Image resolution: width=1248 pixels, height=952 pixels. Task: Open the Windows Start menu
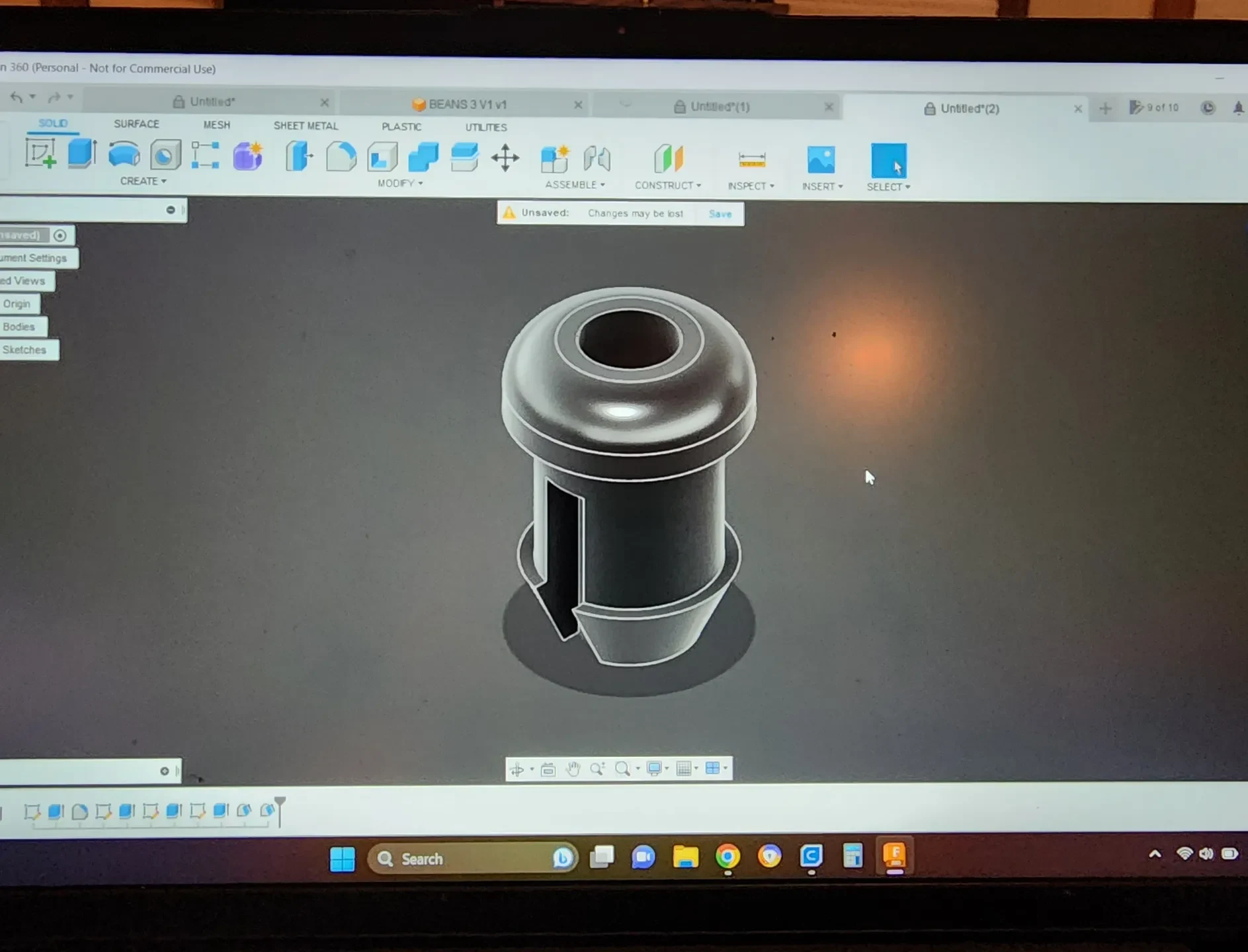343,859
